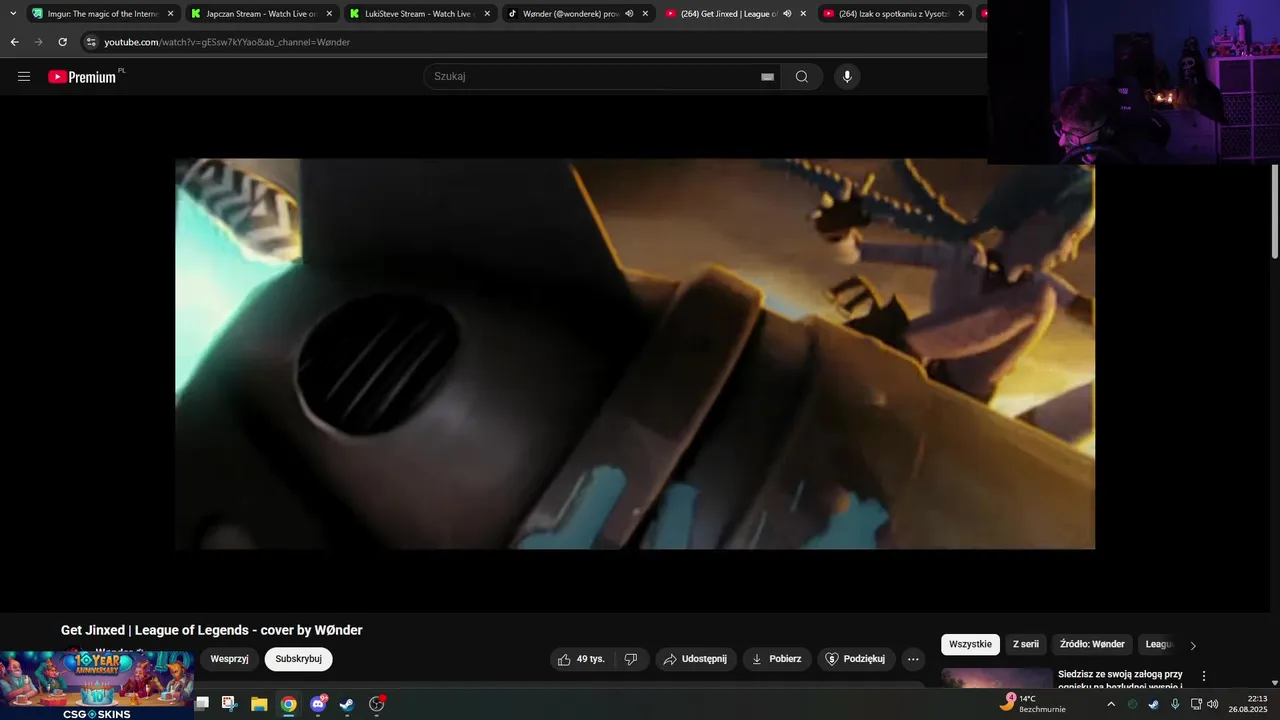Close the Imgur tab

click(x=170, y=14)
